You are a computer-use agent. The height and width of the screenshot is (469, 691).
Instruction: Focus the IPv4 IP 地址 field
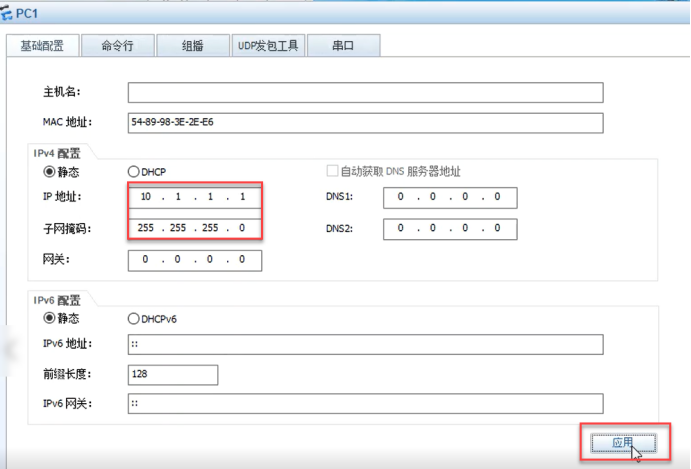[x=195, y=197]
